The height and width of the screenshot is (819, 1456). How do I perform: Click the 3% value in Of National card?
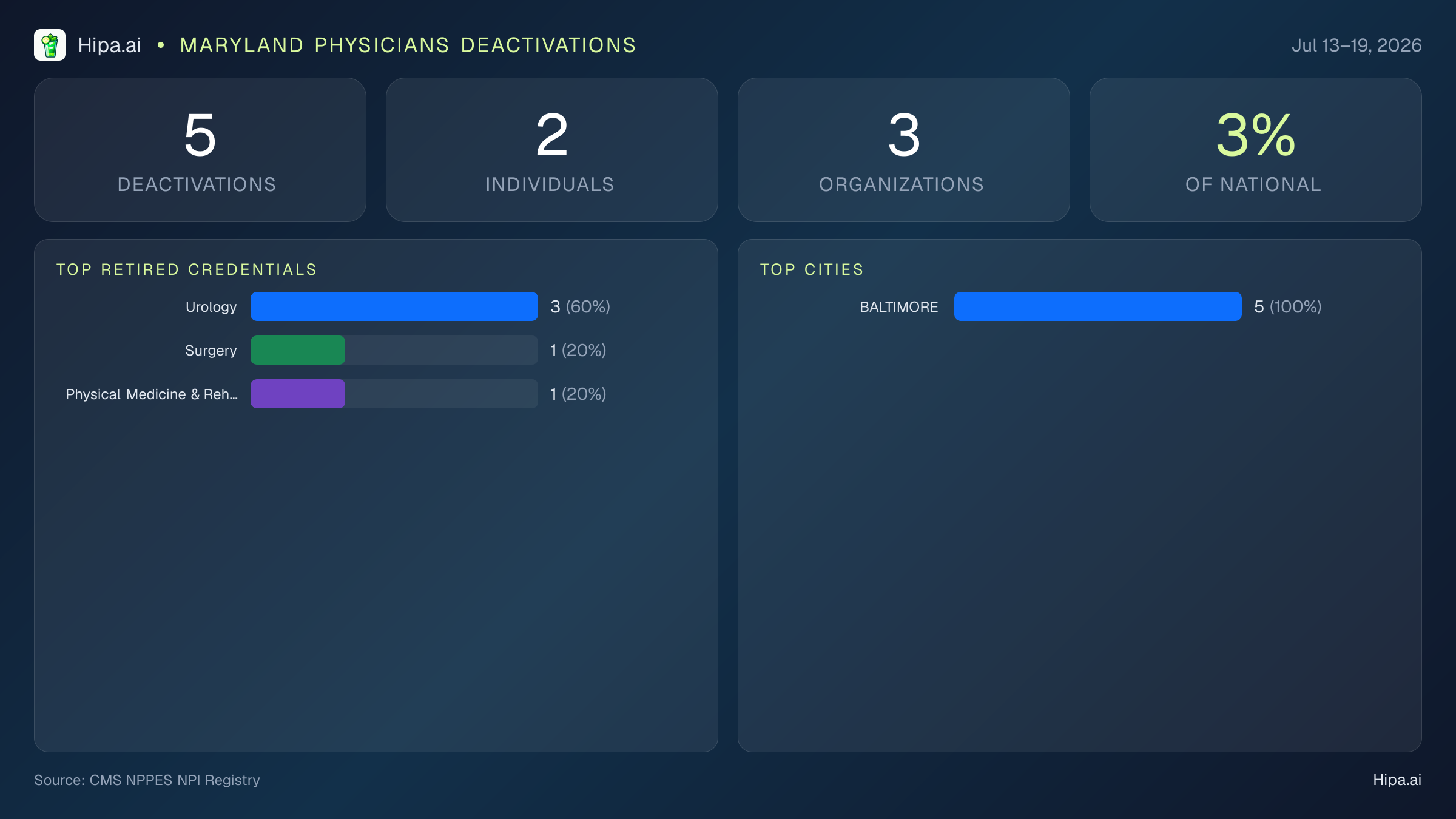tap(1256, 135)
